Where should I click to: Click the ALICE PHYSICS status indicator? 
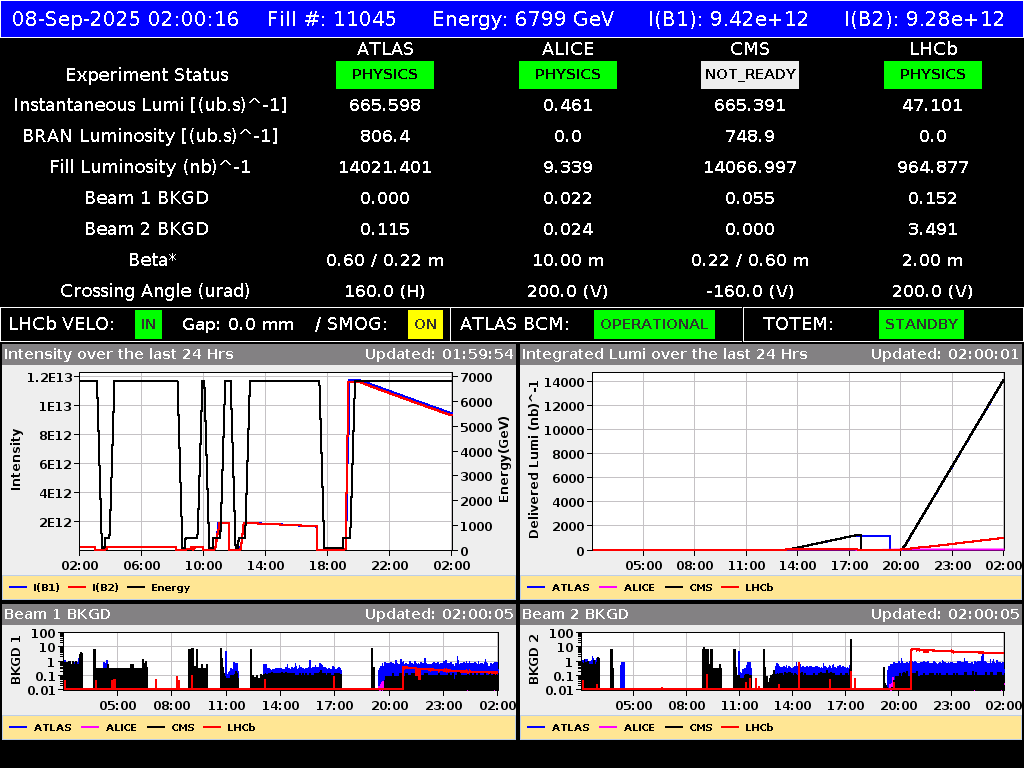click(567, 74)
